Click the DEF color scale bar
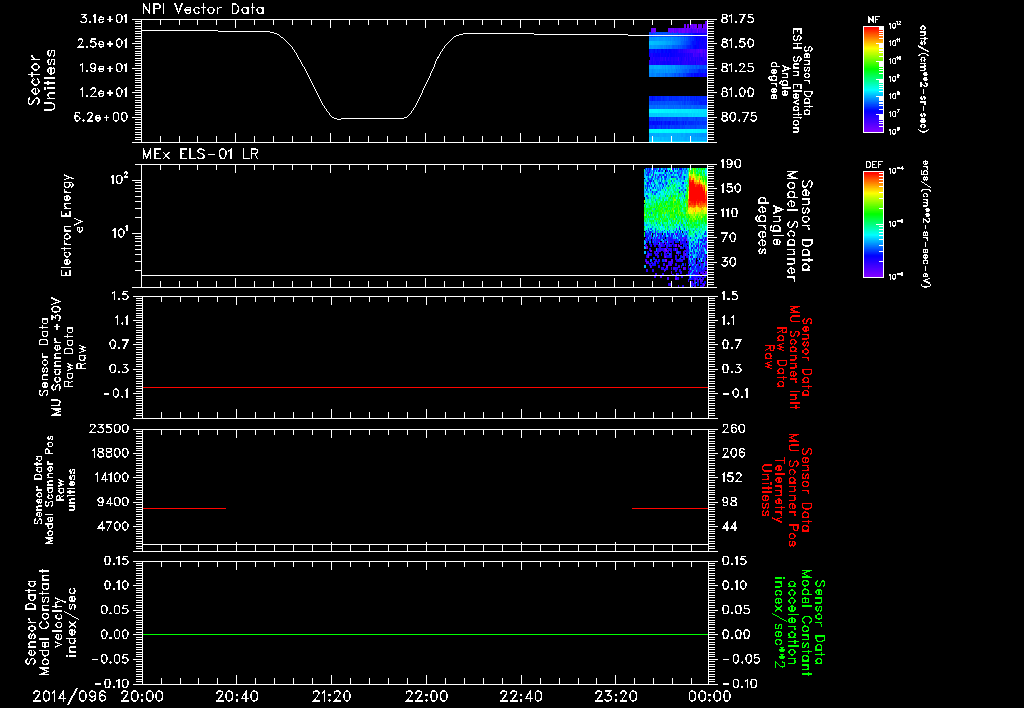 click(873, 223)
